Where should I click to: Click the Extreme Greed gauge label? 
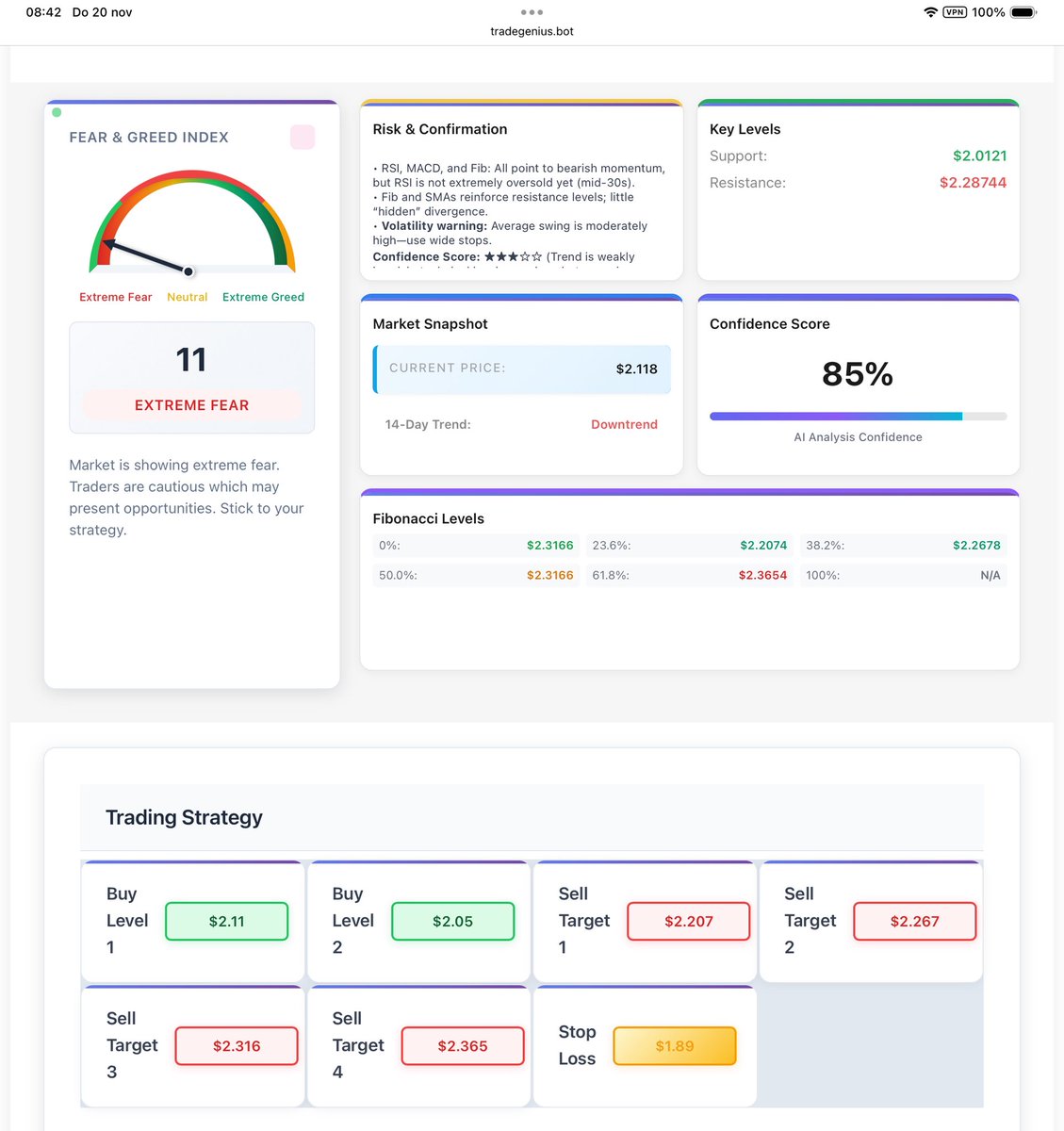tap(263, 297)
